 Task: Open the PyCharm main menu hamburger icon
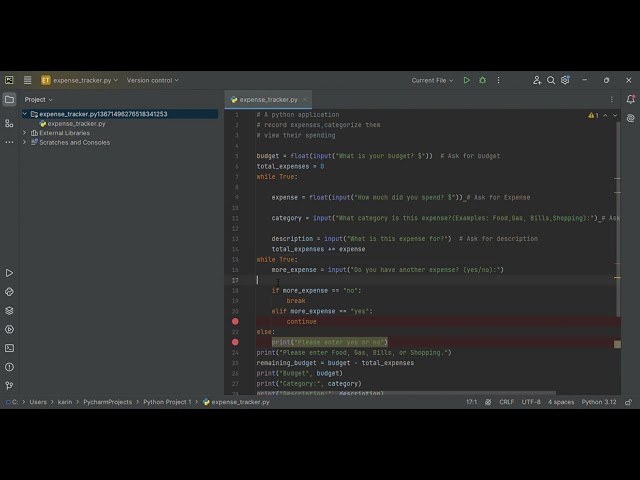[27, 80]
